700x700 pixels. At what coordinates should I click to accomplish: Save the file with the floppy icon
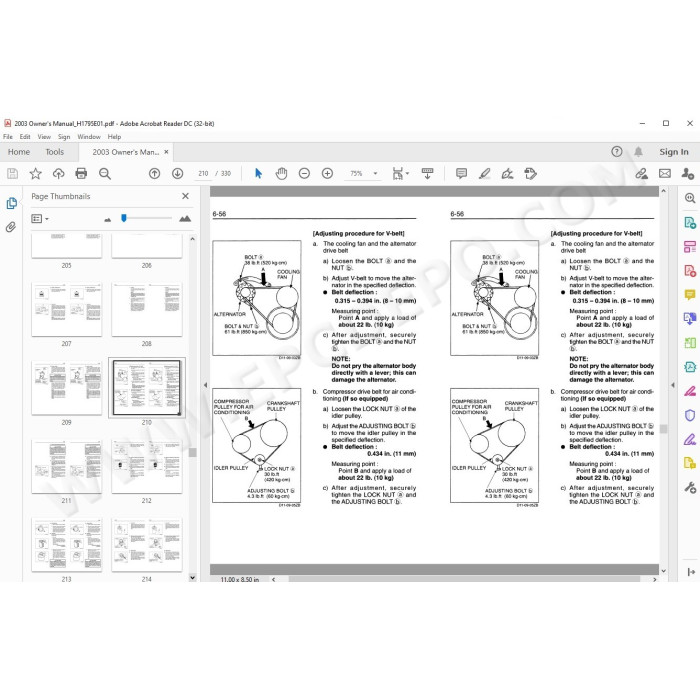click(12, 174)
